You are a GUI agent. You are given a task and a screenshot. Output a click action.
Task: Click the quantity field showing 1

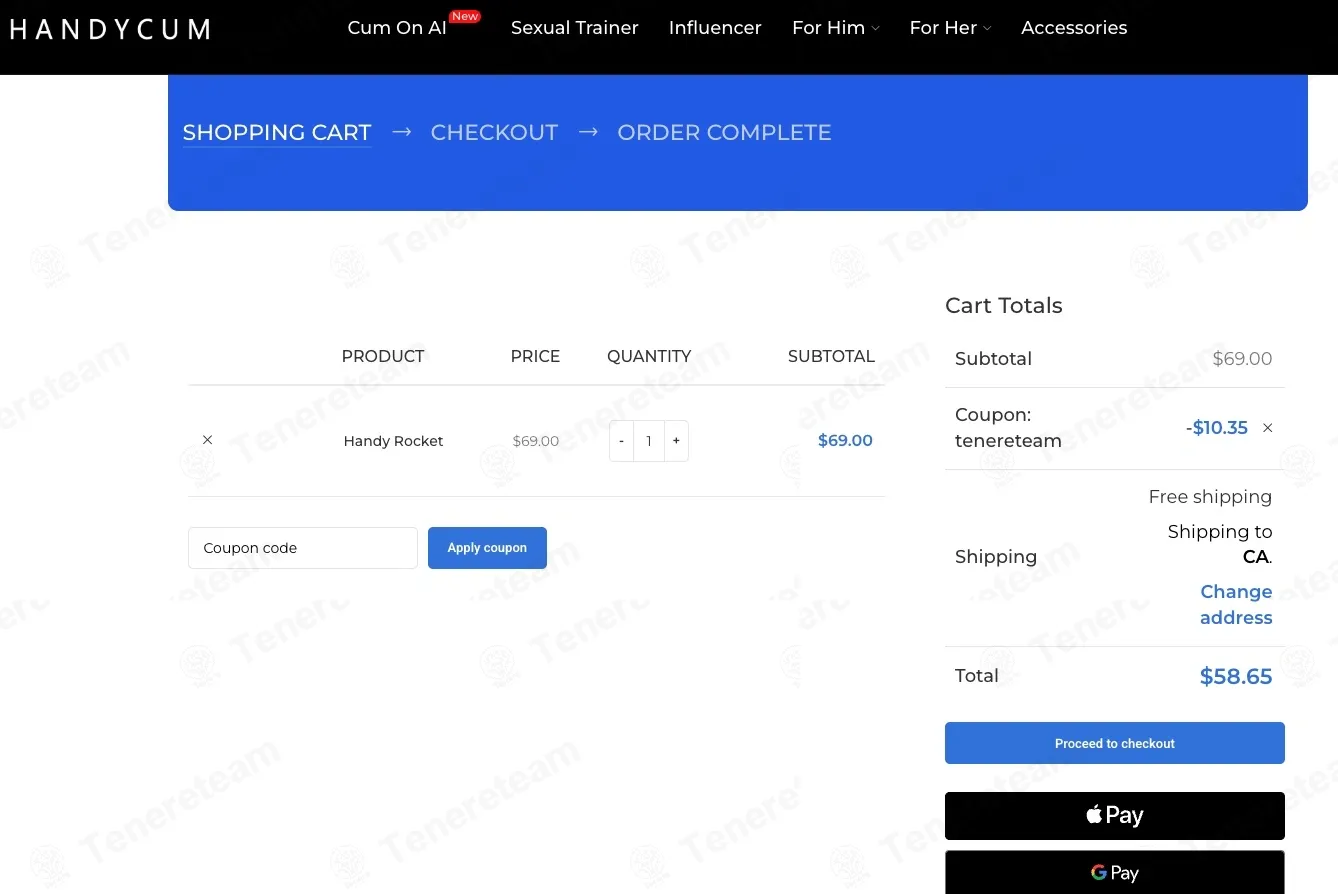(649, 441)
